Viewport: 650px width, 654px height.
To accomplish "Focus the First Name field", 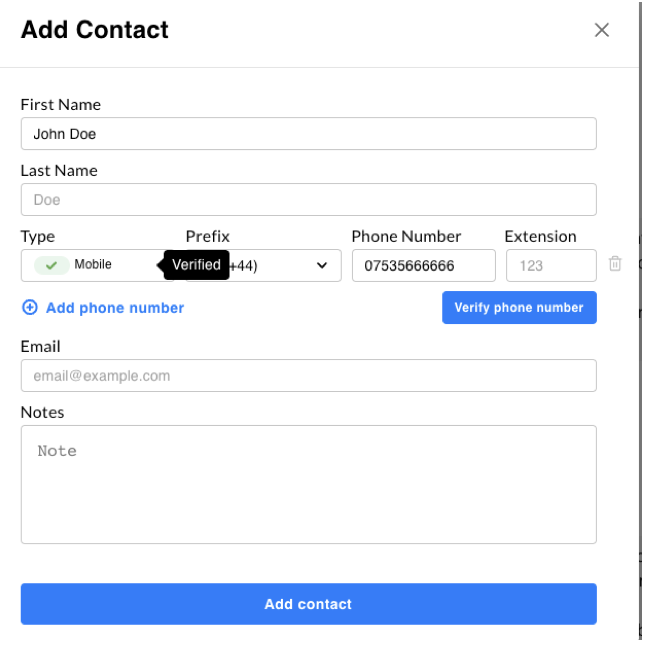I will [309, 133].
